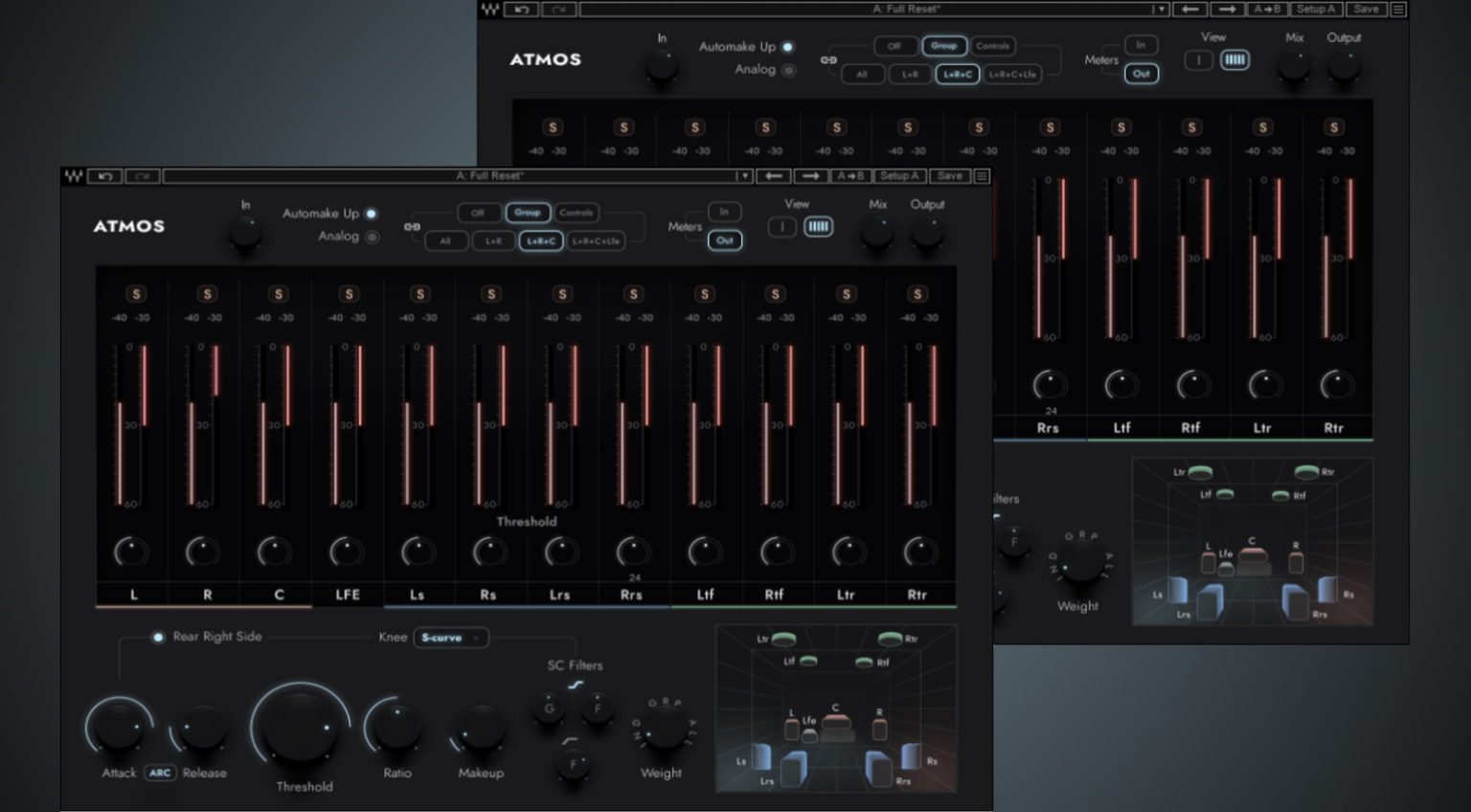This screenshot has height=812, width=1471.
Task: Enable the Analog mode radio button
Action: (372, 236)
